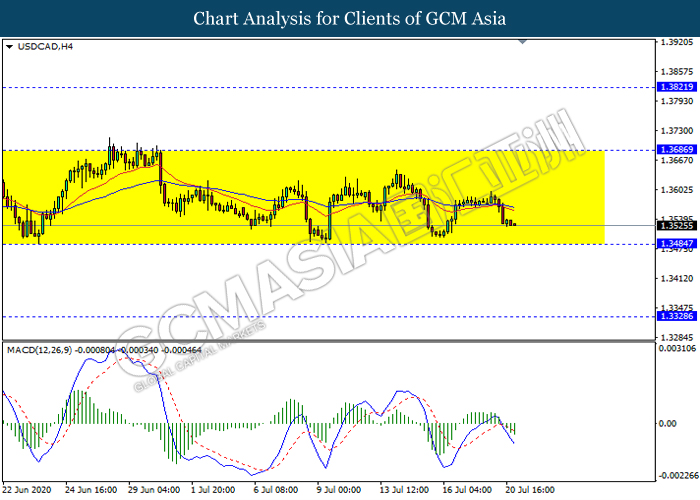Viewport: 700px width, 500px height.
Task: Click the MACD(12,26,9) indicator label
Action: (39, 350)
